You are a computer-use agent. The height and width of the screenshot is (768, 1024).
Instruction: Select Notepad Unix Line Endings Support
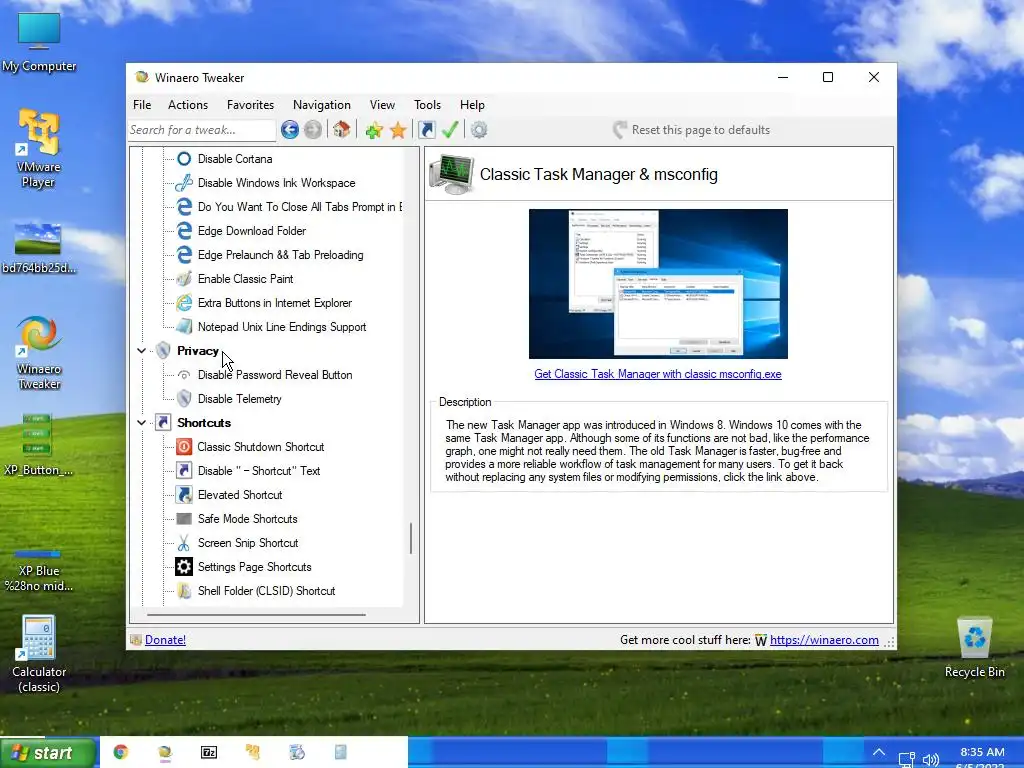pos(282,327)
